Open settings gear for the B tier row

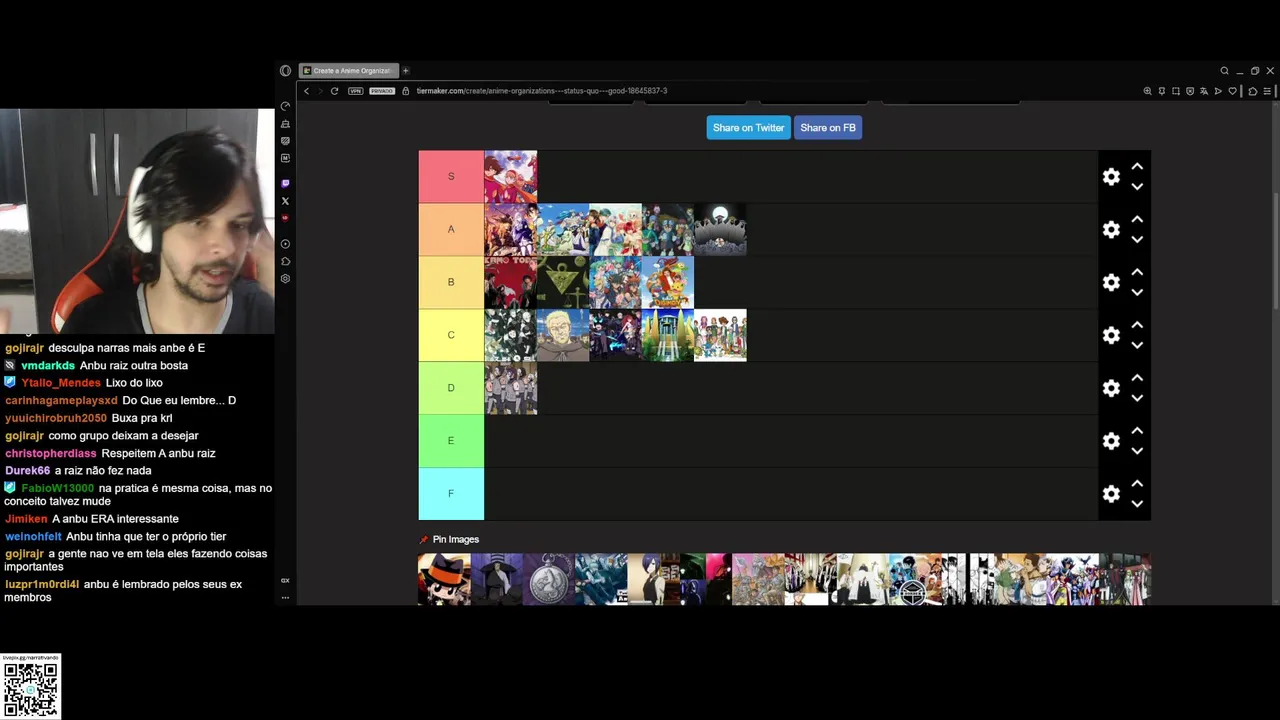coord(1111,283)
